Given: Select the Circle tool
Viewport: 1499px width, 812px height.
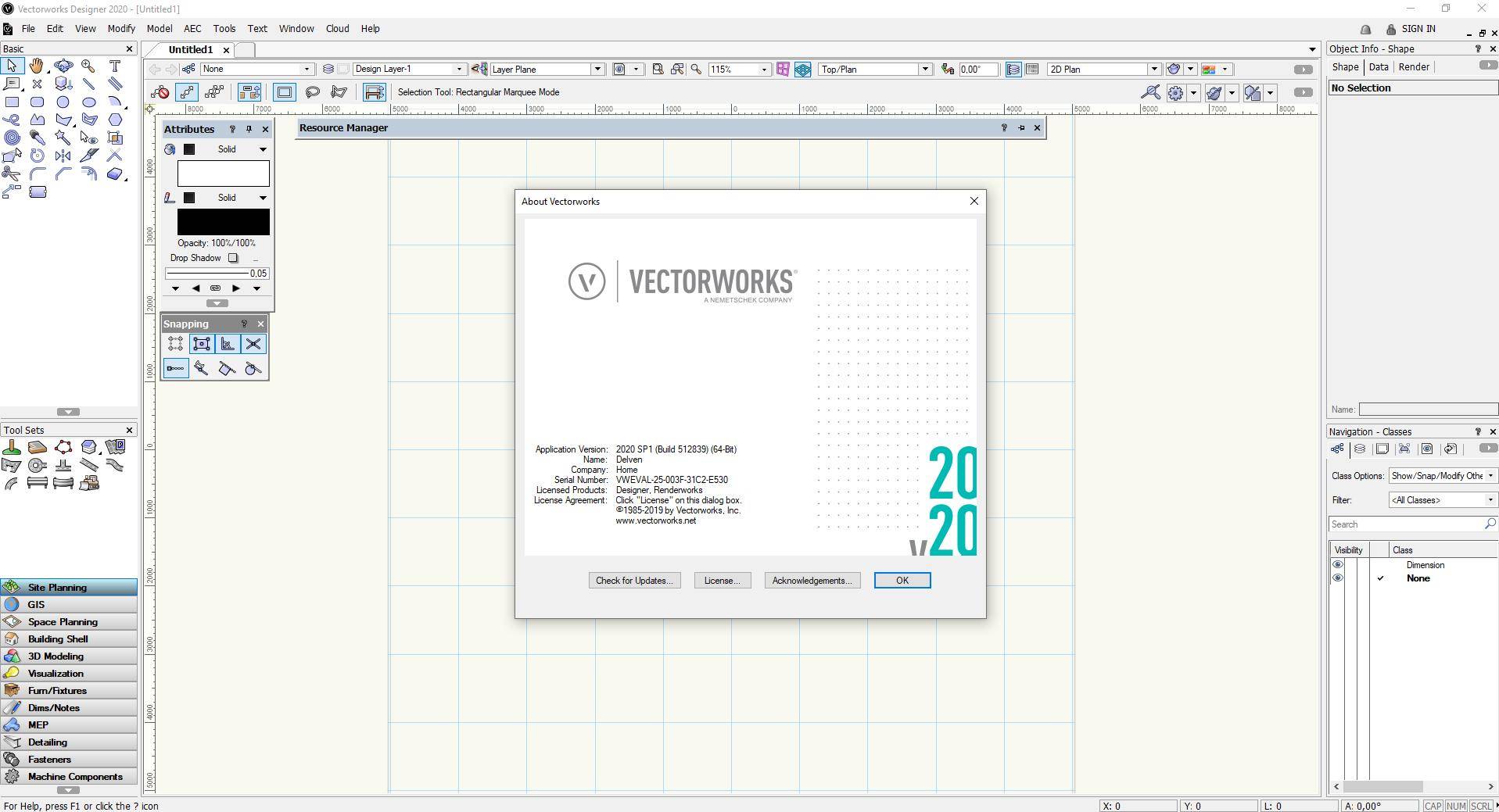Looking at the screenshot, I should click(x=63, y=102).
